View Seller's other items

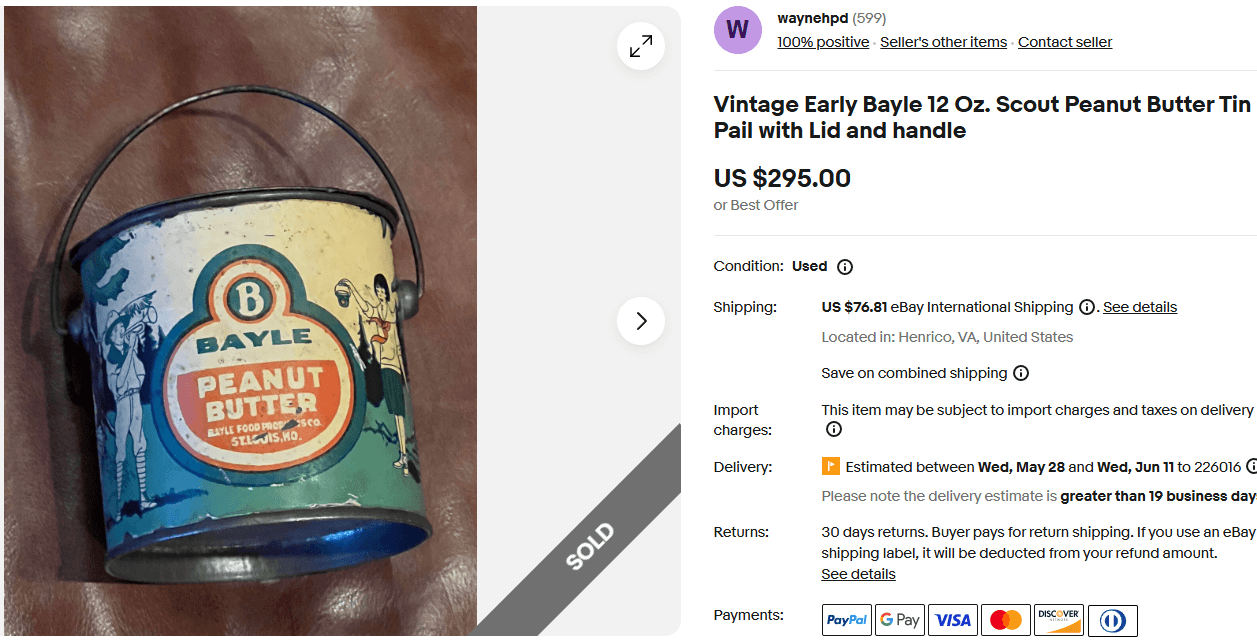(x=942, y=42)
